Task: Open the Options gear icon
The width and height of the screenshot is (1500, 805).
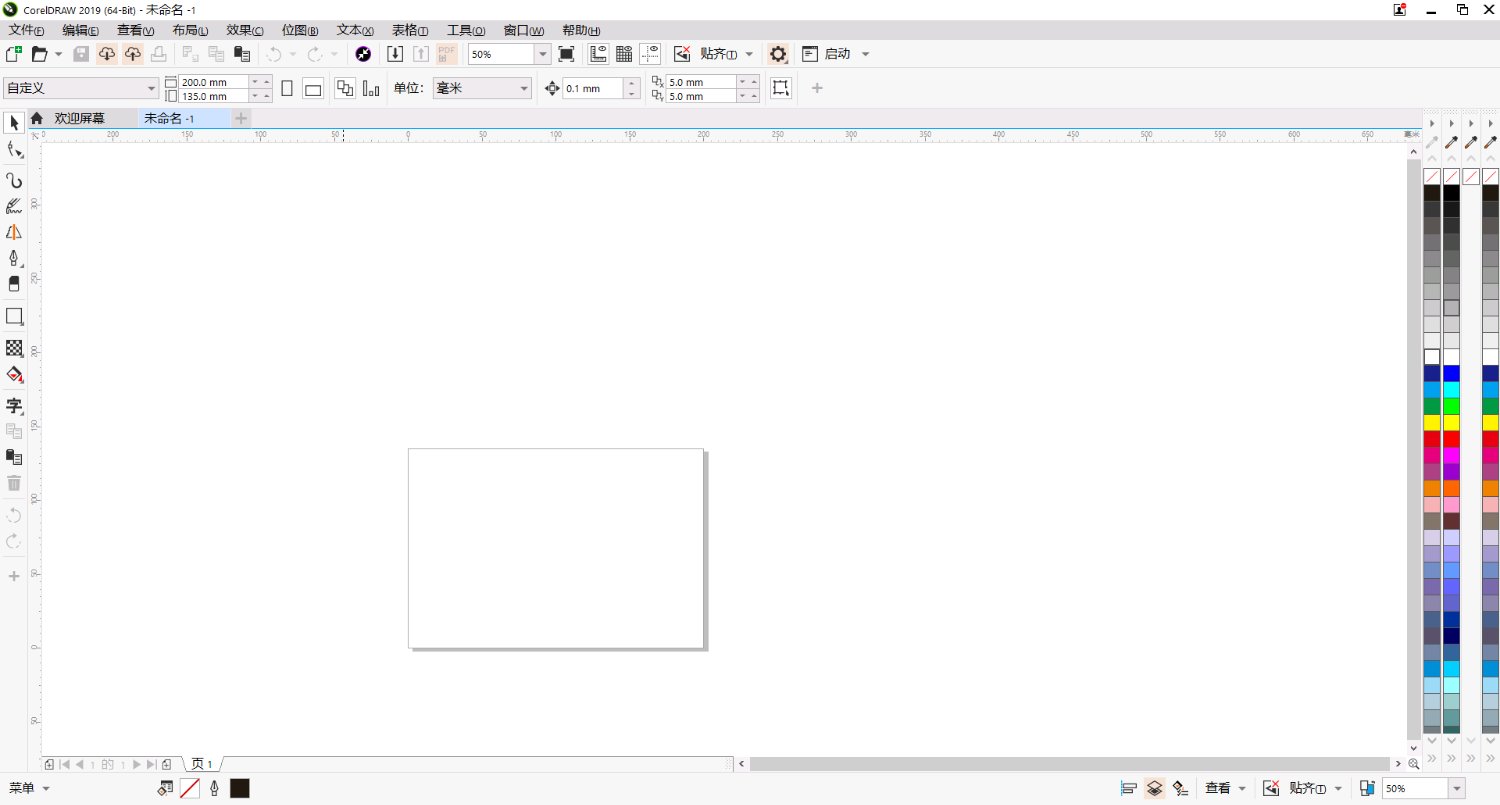Action: tap(778, 54)
